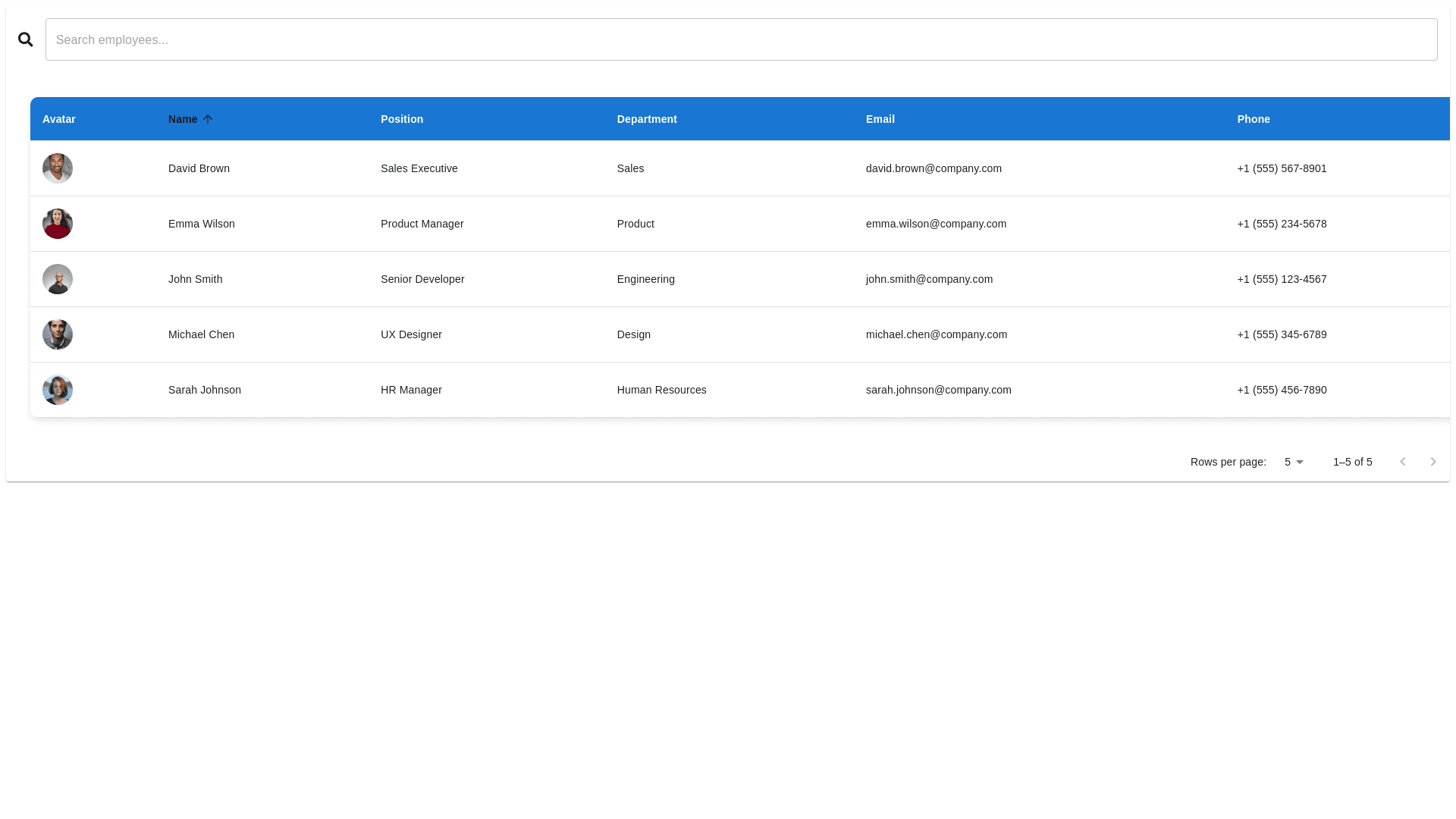Sort by the Email column header
Image resolution: width=1456 pixels, height=819 pixels.
click(880, 119)
